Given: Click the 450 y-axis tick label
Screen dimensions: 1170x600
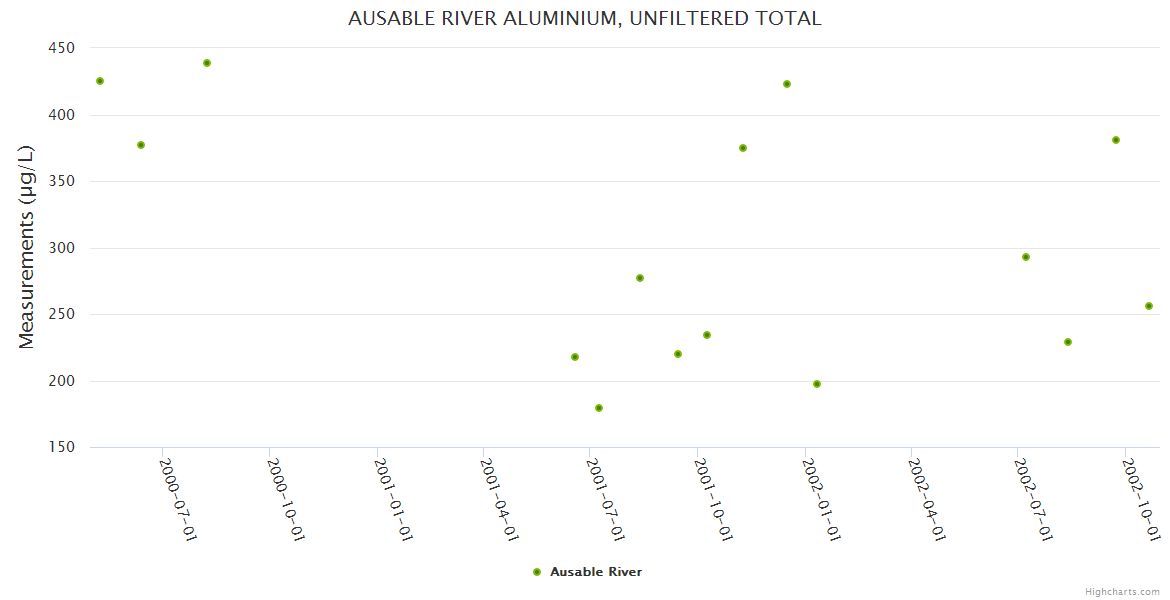Looking at the screenshot, I should tap(62, 48).
